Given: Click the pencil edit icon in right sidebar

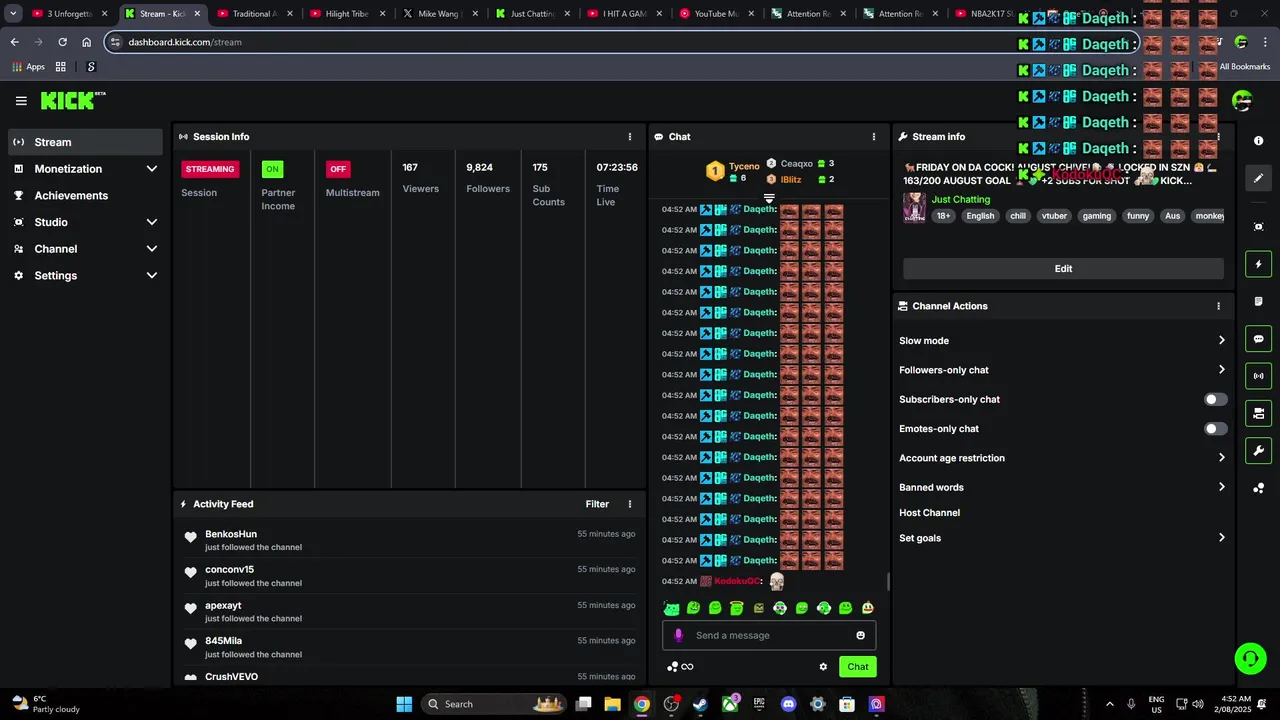Looking at the screenshot, I should click(1259, 178).
